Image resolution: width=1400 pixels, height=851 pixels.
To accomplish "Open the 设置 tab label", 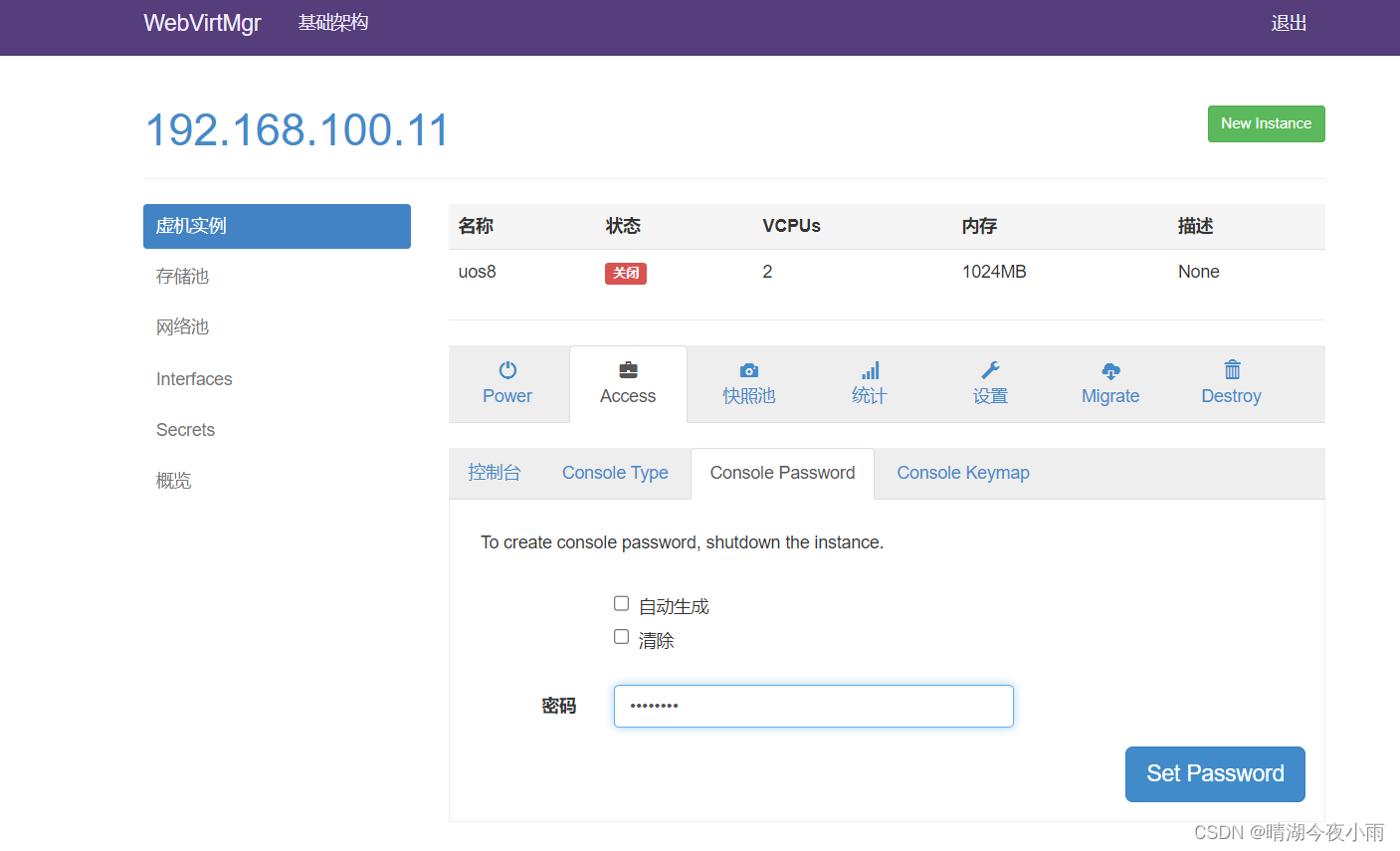I will [x=990, y=396].
